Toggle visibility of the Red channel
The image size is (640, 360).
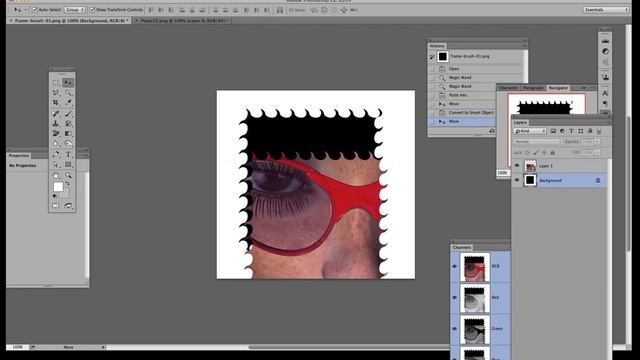pyautogui.click(x=454, y=298)
